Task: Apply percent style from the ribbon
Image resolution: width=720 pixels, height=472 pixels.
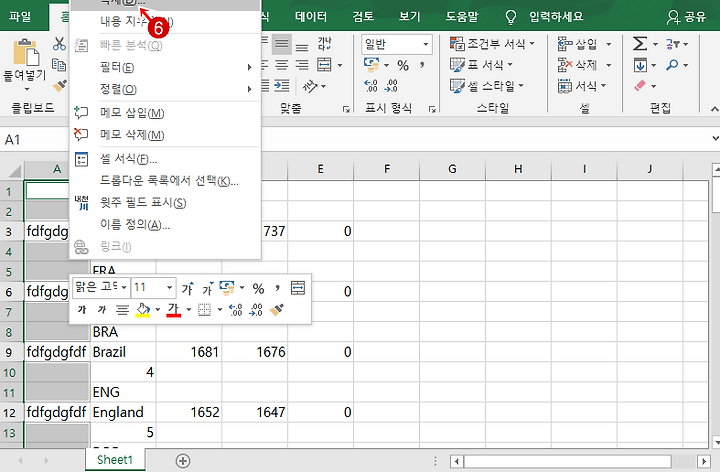Action: click(403, 66)
